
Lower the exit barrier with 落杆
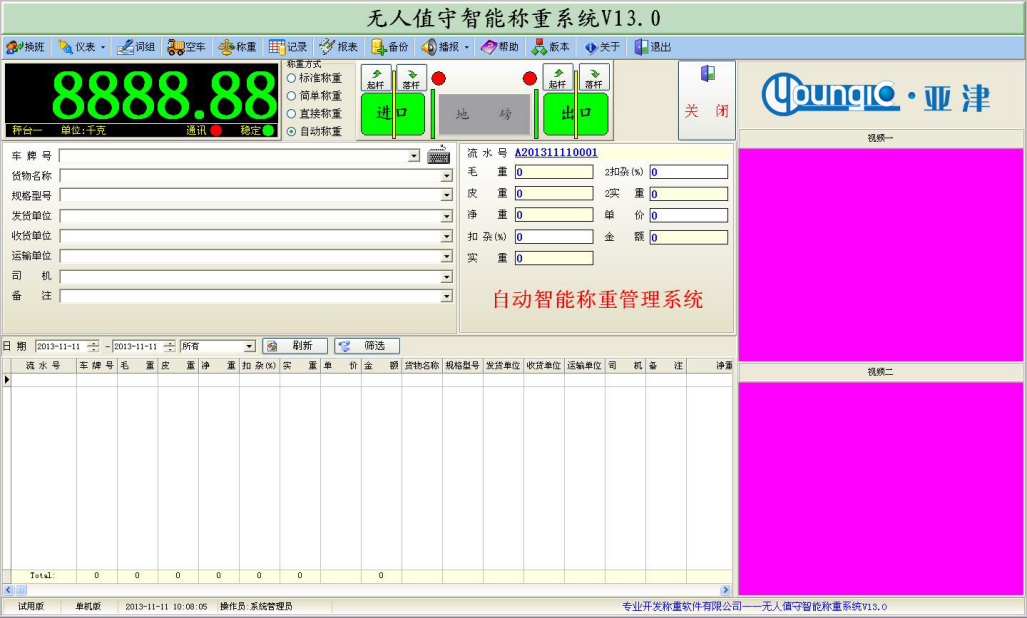point(594,78)
